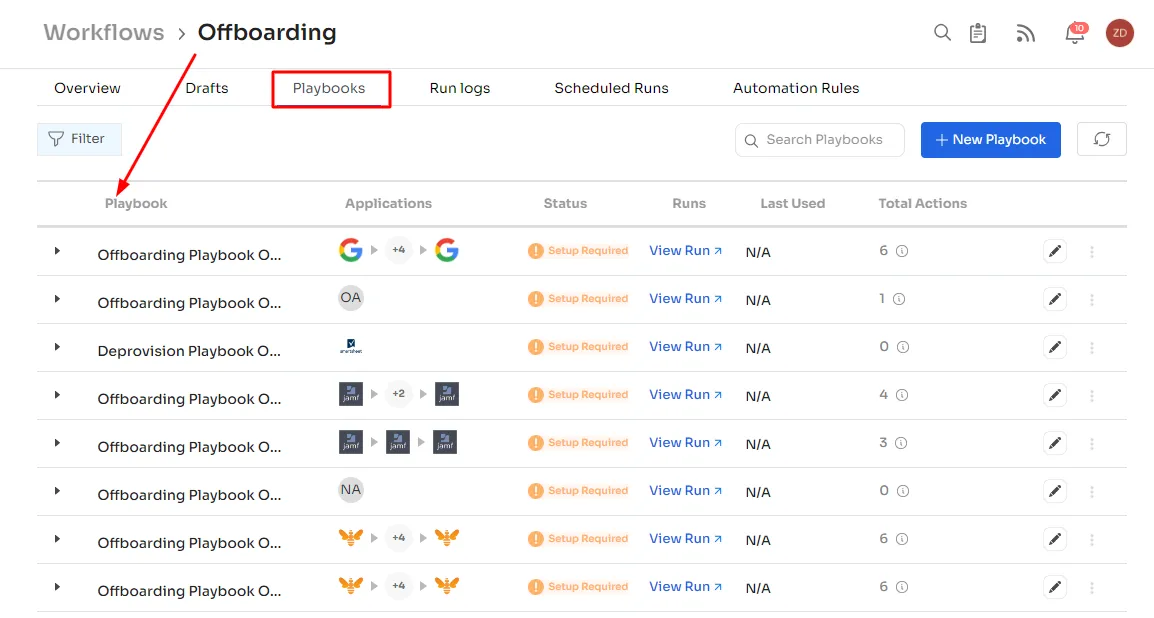The image size is (1154, 618).
Task: Click the Setup Required status for Deprovision Playbook
Action: tap(578, 347)
